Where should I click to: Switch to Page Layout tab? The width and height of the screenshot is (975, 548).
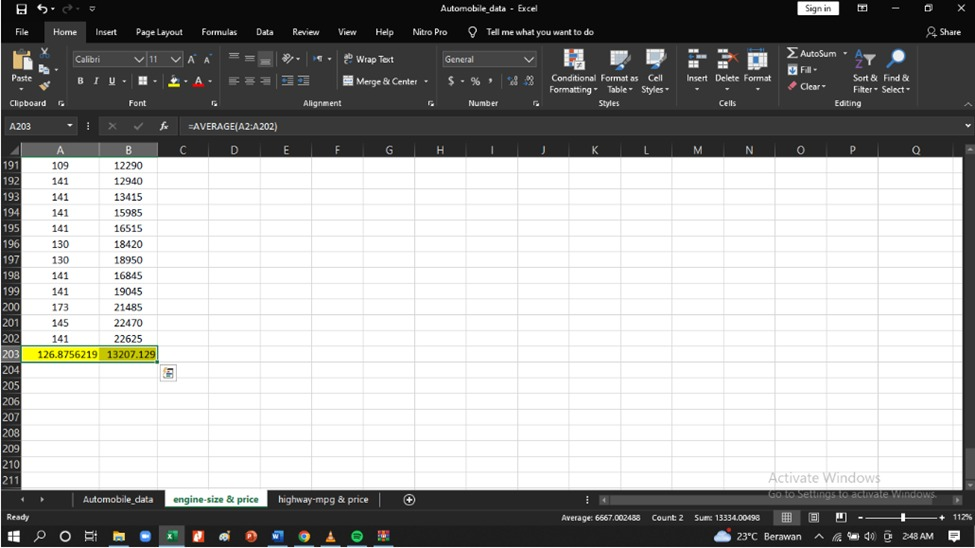159,32
